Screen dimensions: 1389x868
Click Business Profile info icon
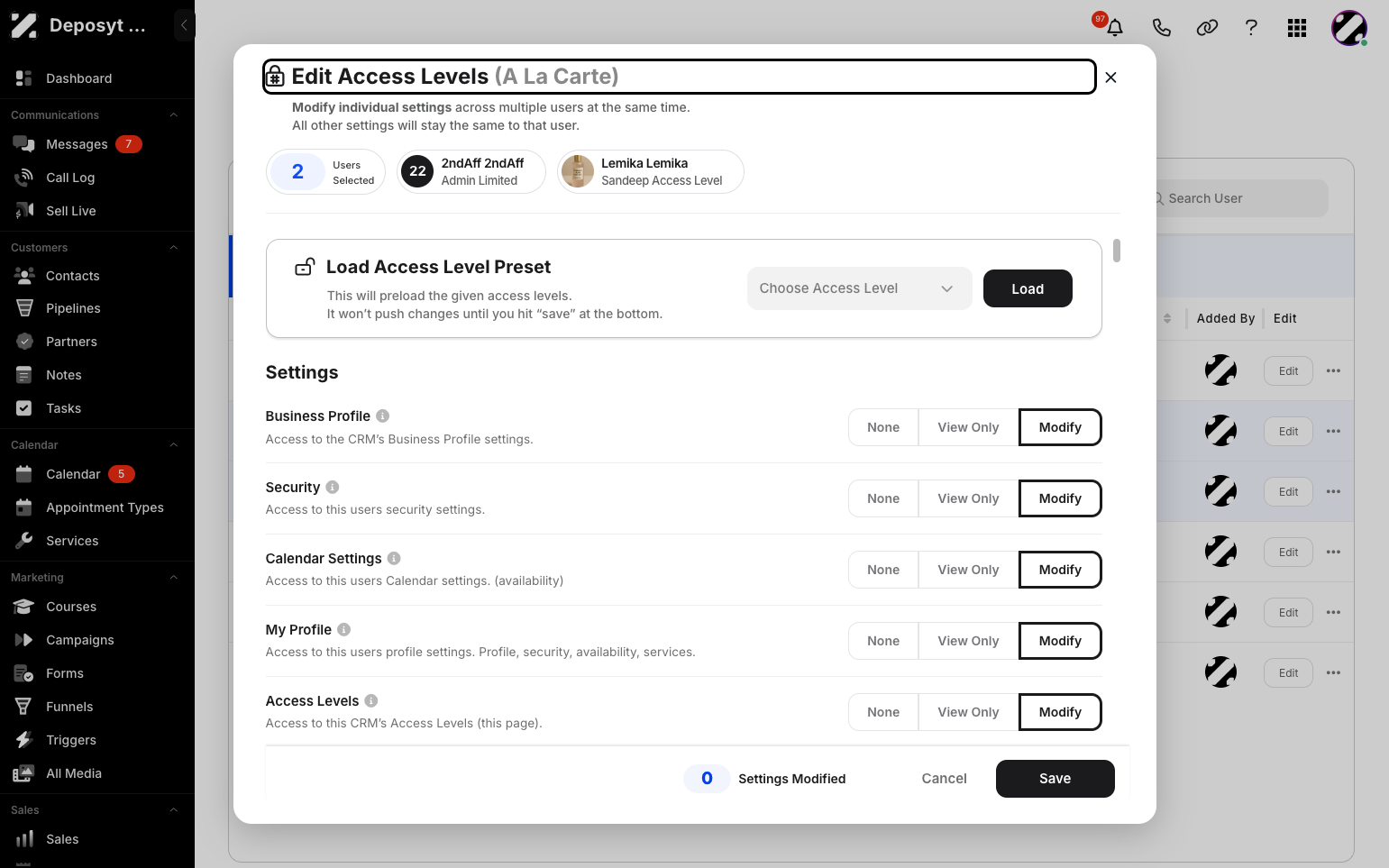tap(383, 416)
